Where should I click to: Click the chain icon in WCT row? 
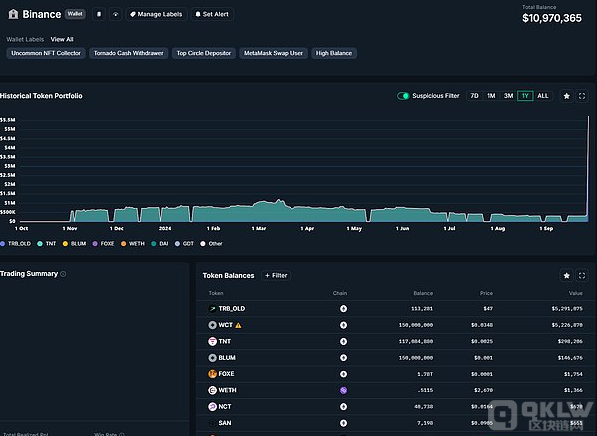tap(343, 325)
